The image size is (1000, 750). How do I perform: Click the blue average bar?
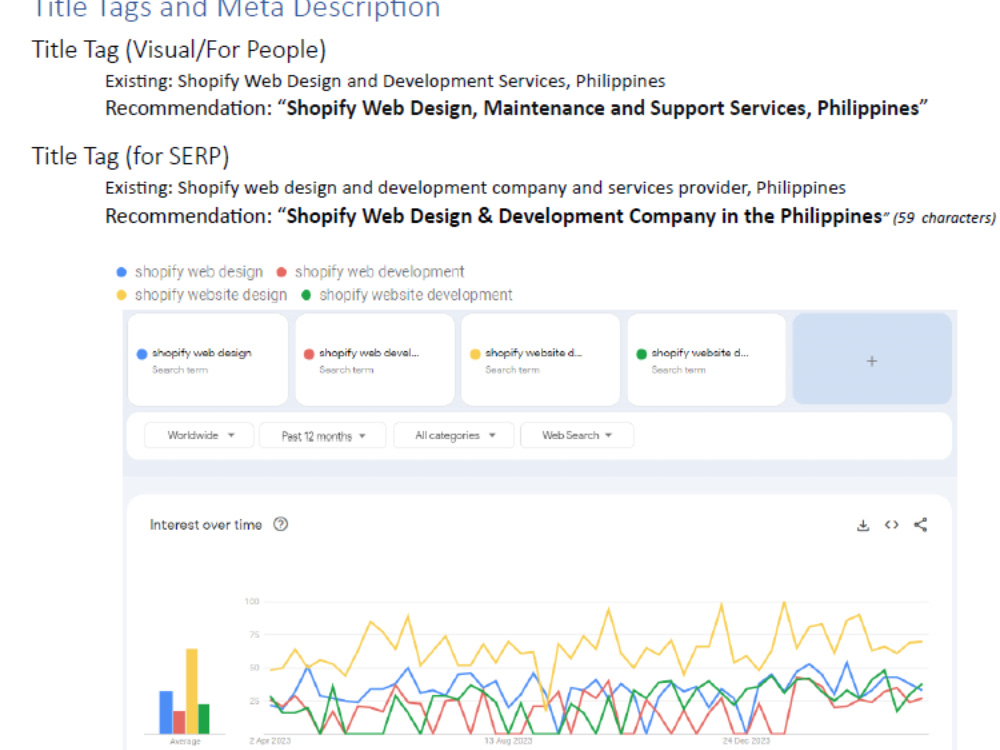pyautogui.click(x=166, y=712)
